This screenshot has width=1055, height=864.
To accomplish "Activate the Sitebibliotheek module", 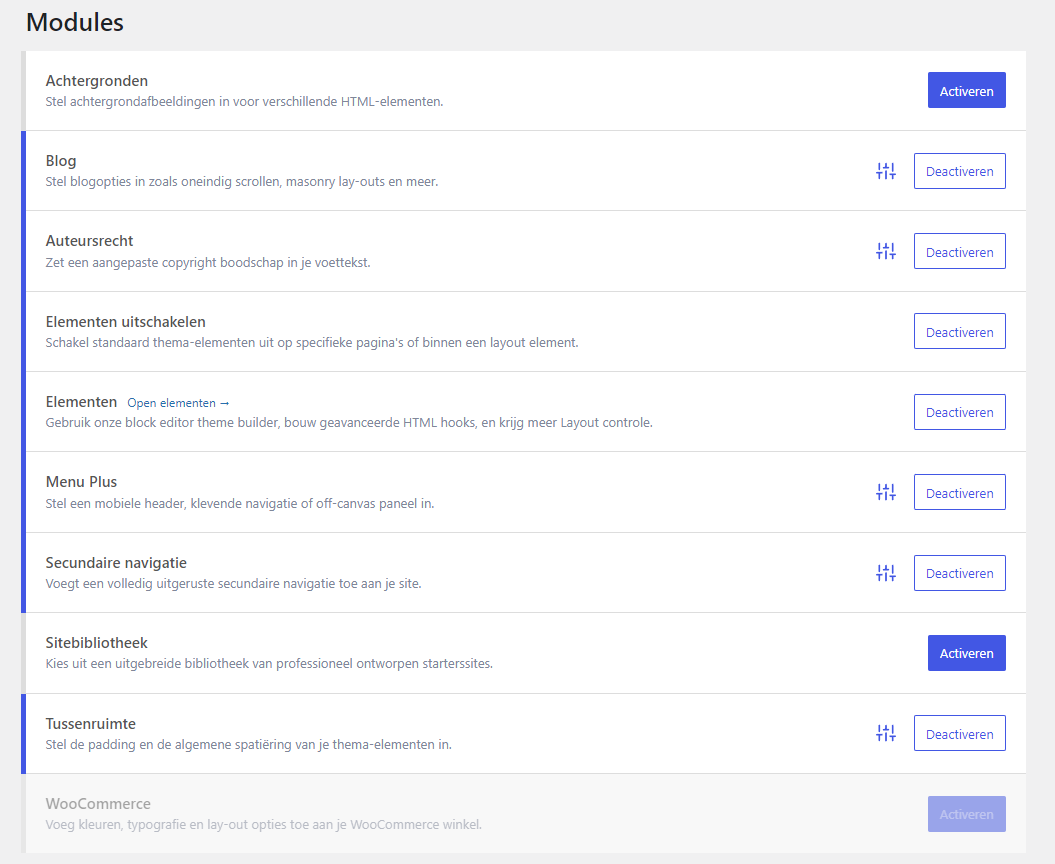I will click(x=966, y=653).
